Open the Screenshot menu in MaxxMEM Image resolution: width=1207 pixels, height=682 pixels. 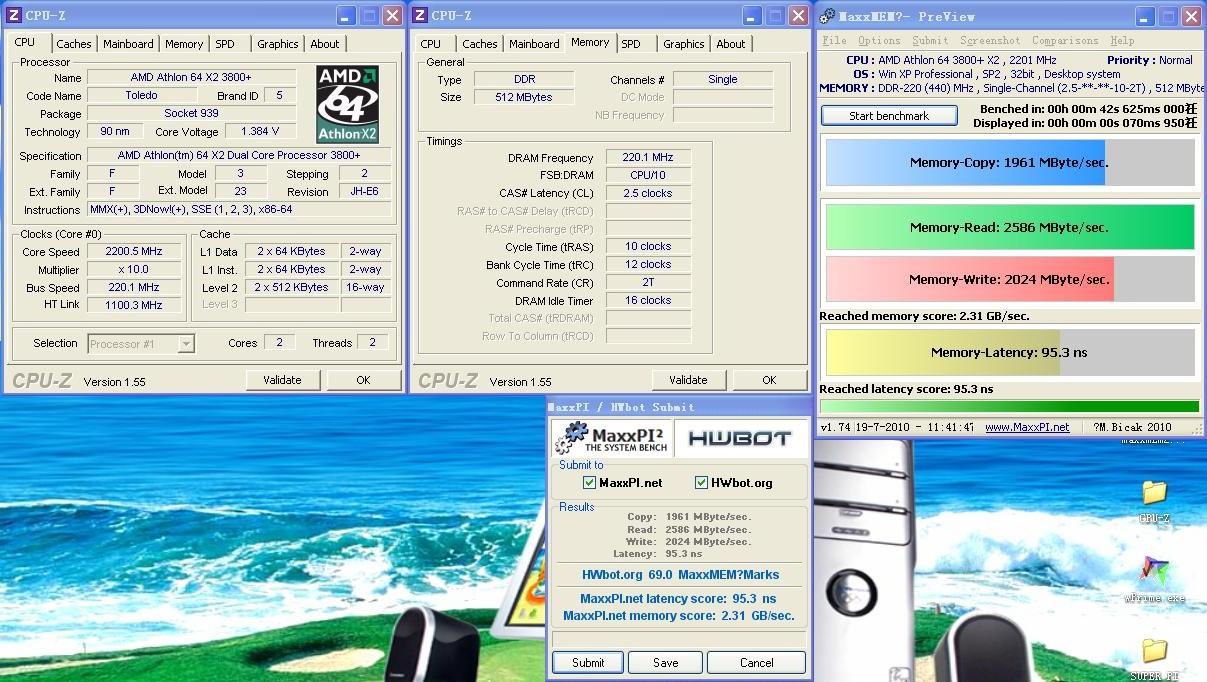[x=990, y=41]
